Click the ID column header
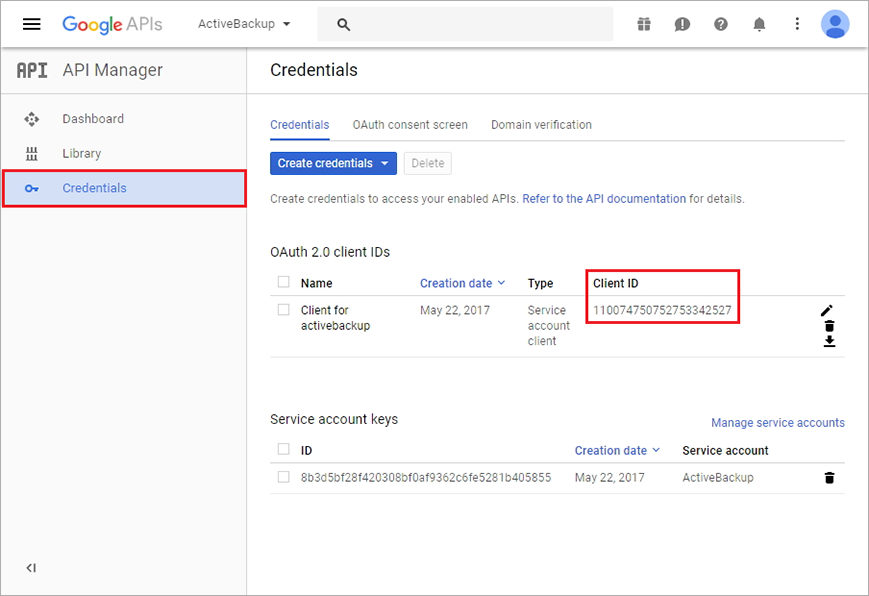This screenshot has height=596, width=869. coord(306,451)
